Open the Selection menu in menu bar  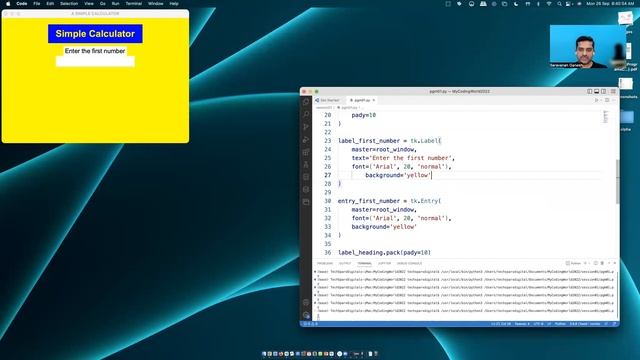69,4
